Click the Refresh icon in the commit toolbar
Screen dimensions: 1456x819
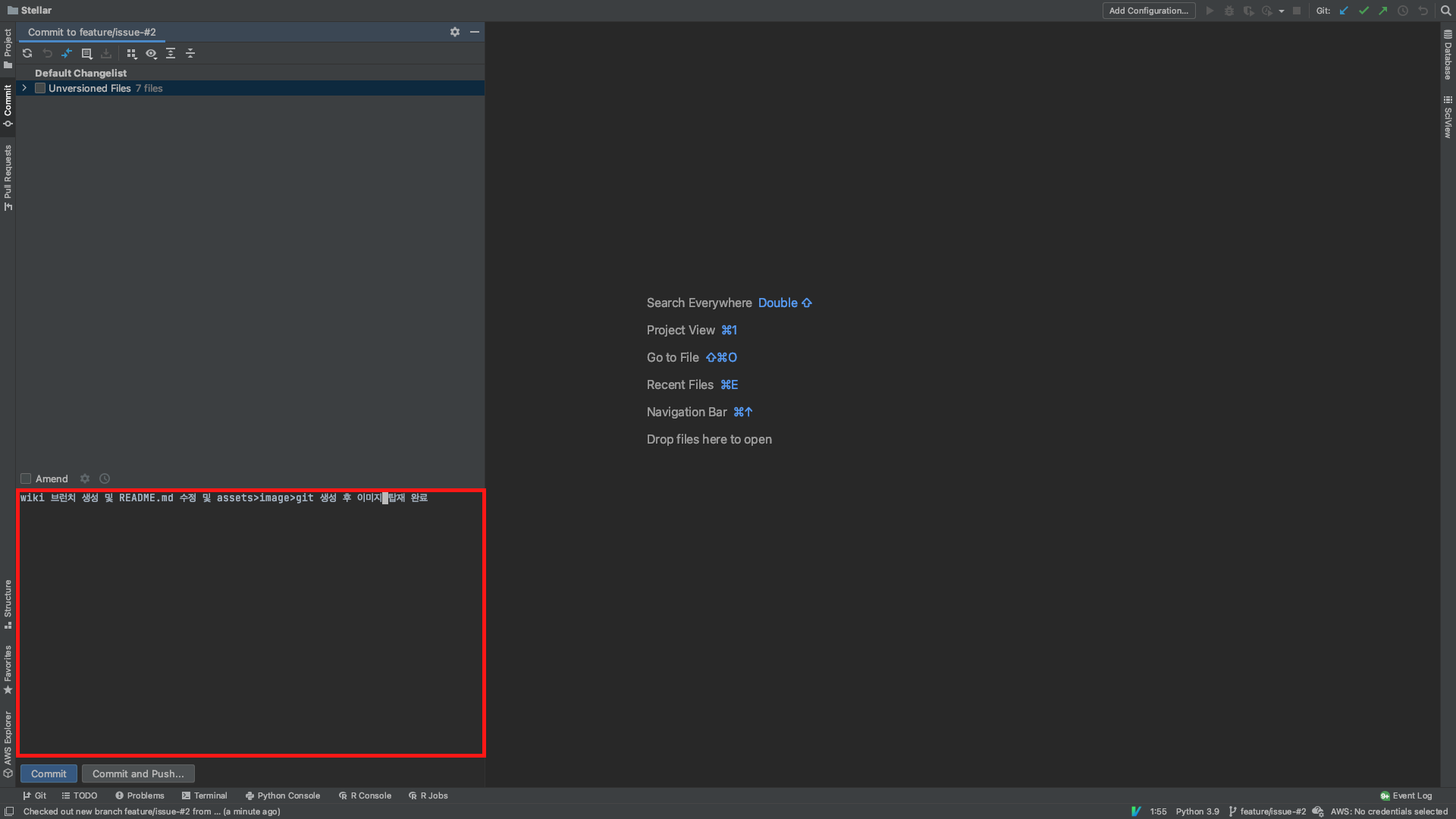click(x=27, y=54)
